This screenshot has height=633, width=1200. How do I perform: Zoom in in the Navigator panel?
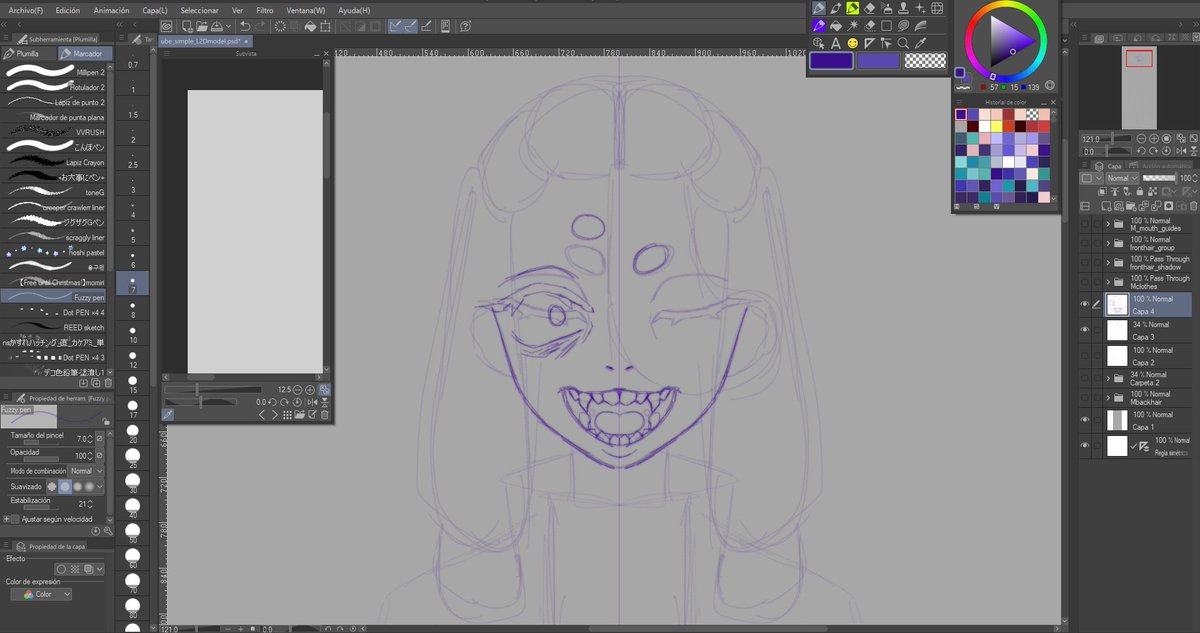tap(1154, 138)
